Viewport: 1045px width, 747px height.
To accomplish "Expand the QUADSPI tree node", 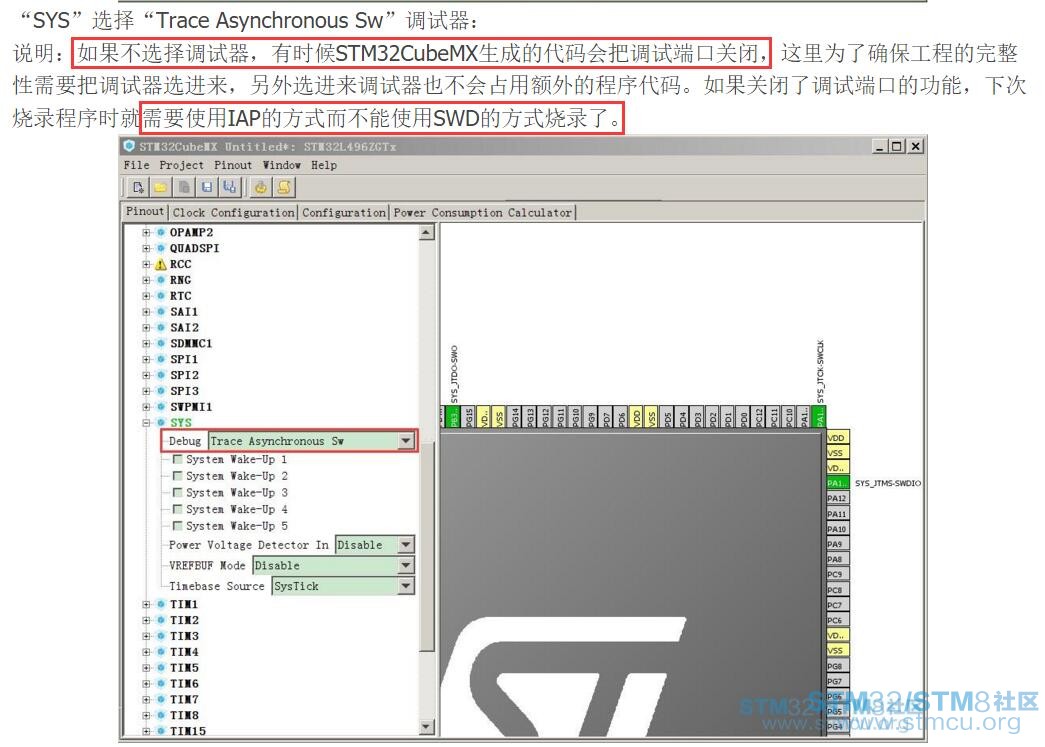I will [x=146, y=249].
